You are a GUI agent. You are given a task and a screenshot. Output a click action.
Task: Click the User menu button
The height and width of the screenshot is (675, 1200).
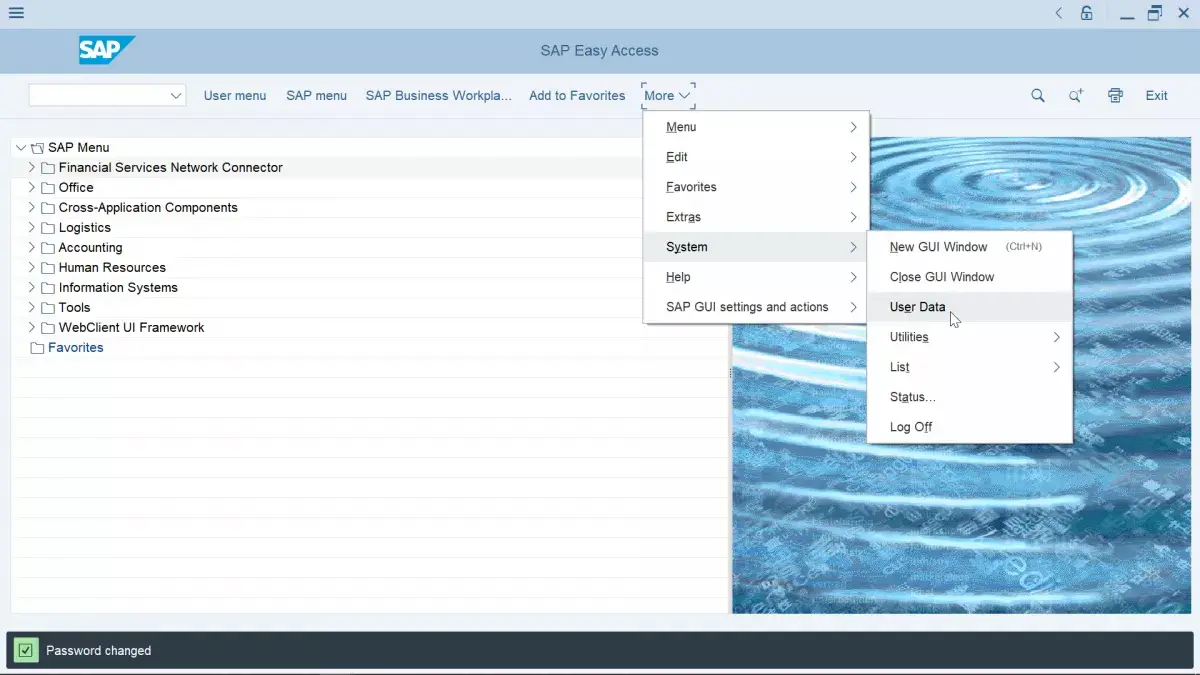235,96
